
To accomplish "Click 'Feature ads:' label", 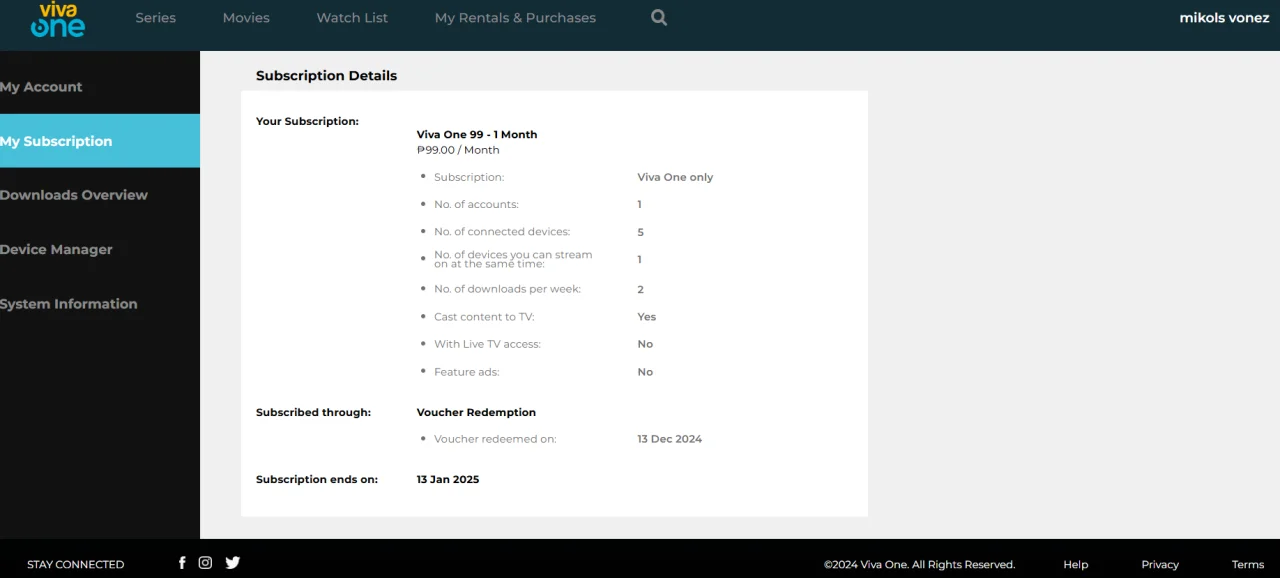I will click(x=466, y=372).
